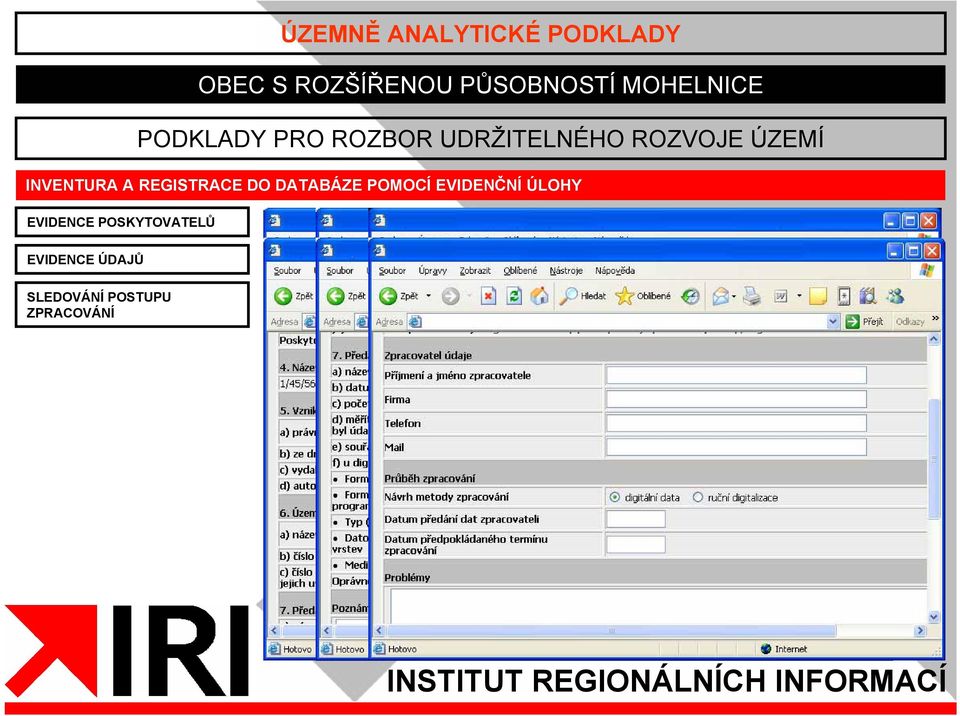This screenshot has height=716, width=960.
Task: Click the green Zpět back arrow in front window
Action: point(388,296)
